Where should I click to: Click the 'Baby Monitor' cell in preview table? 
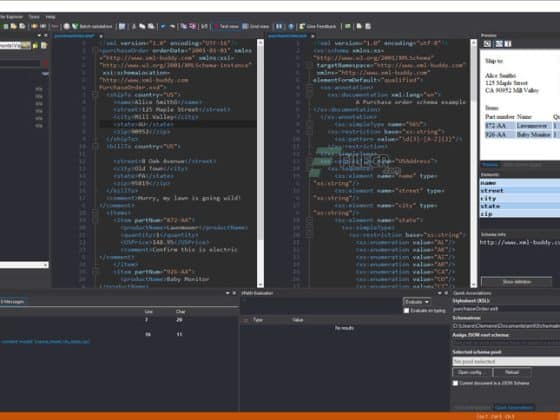coord(533,134)
